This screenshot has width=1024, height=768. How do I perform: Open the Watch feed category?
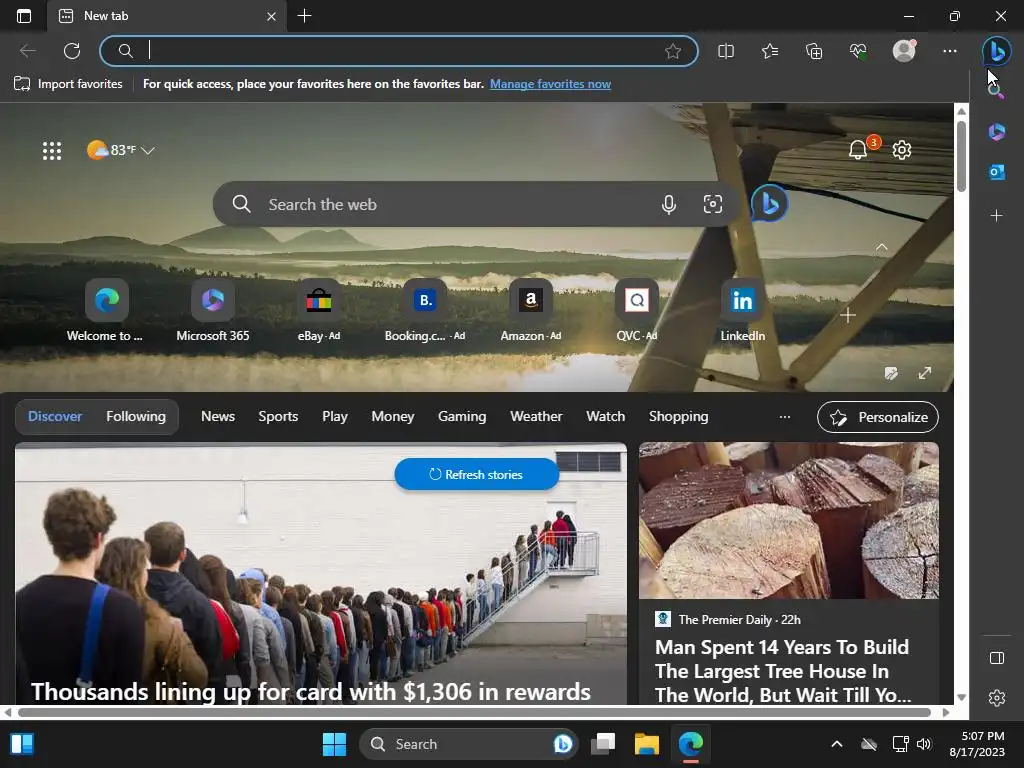click(605, 417)
